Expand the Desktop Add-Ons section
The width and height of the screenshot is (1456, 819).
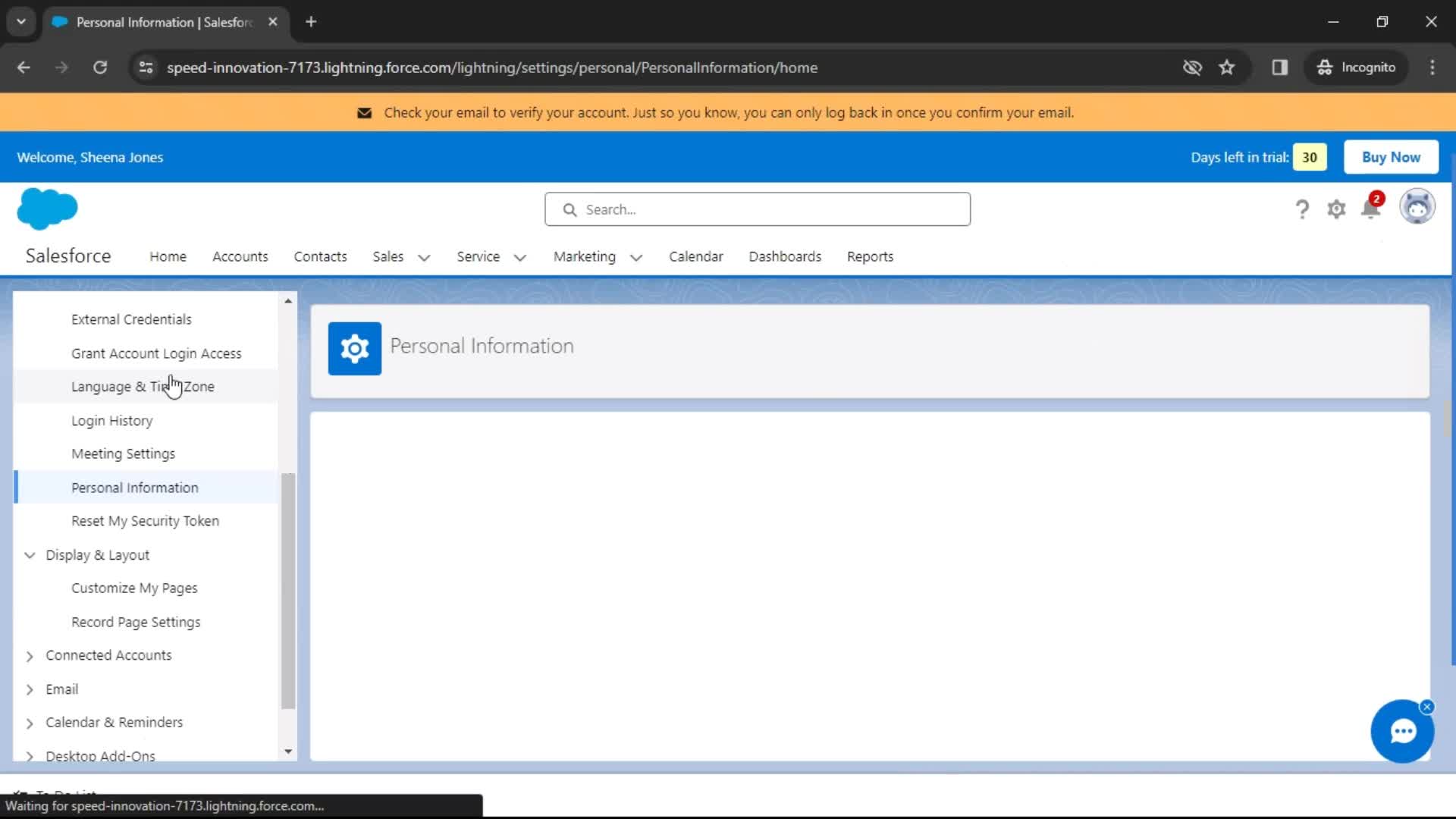coord(30,756)
